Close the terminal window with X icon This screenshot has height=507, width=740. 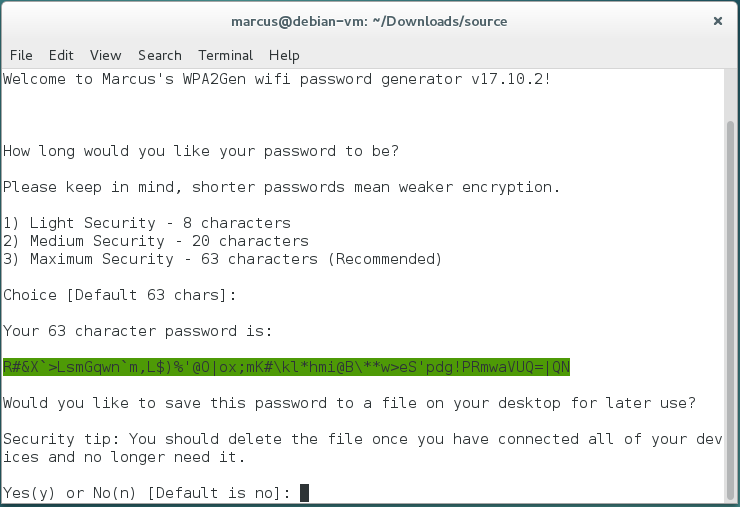[718, 21]
